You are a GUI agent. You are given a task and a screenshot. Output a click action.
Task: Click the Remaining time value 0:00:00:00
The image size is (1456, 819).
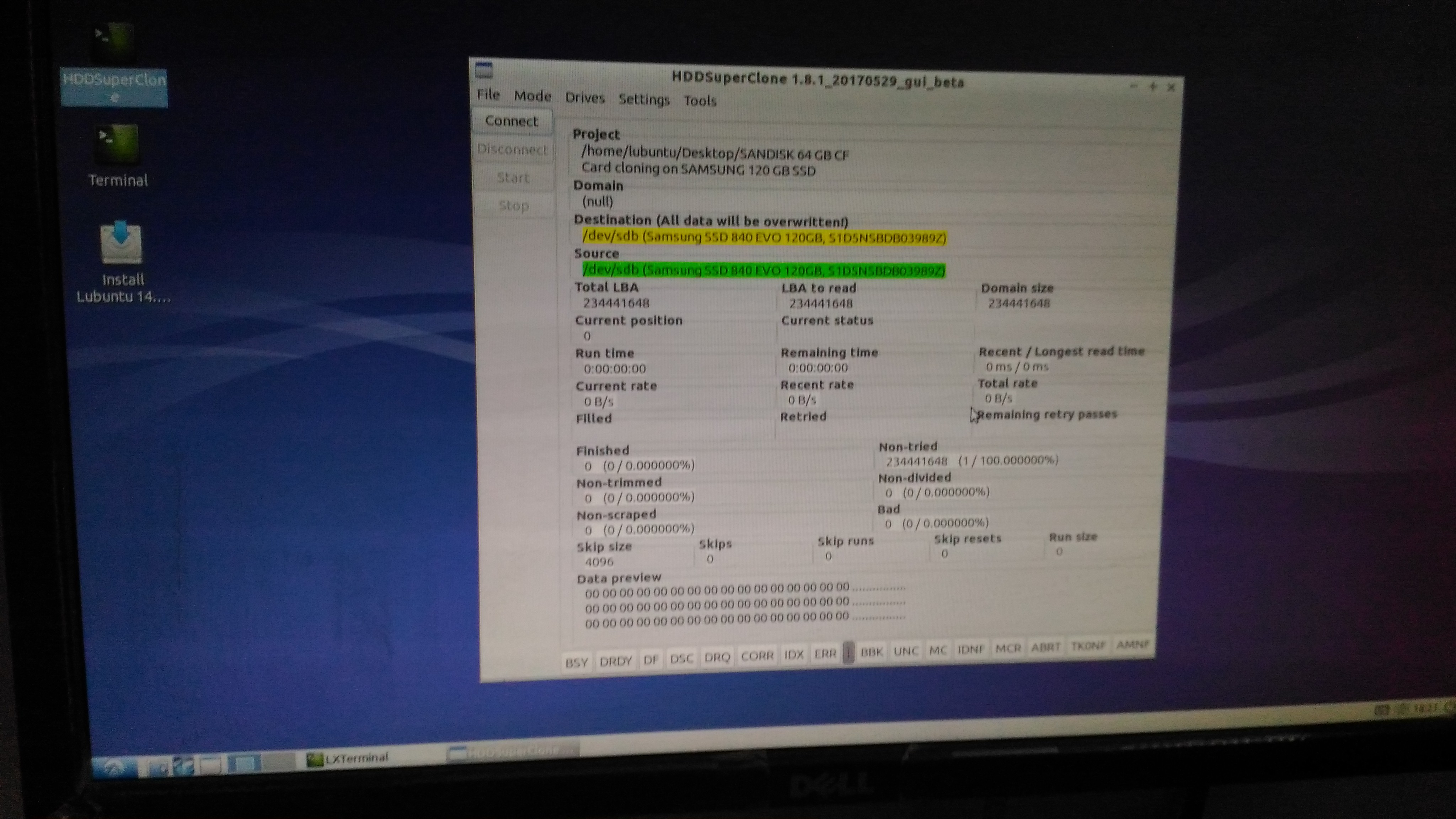[x=818, y=368]
